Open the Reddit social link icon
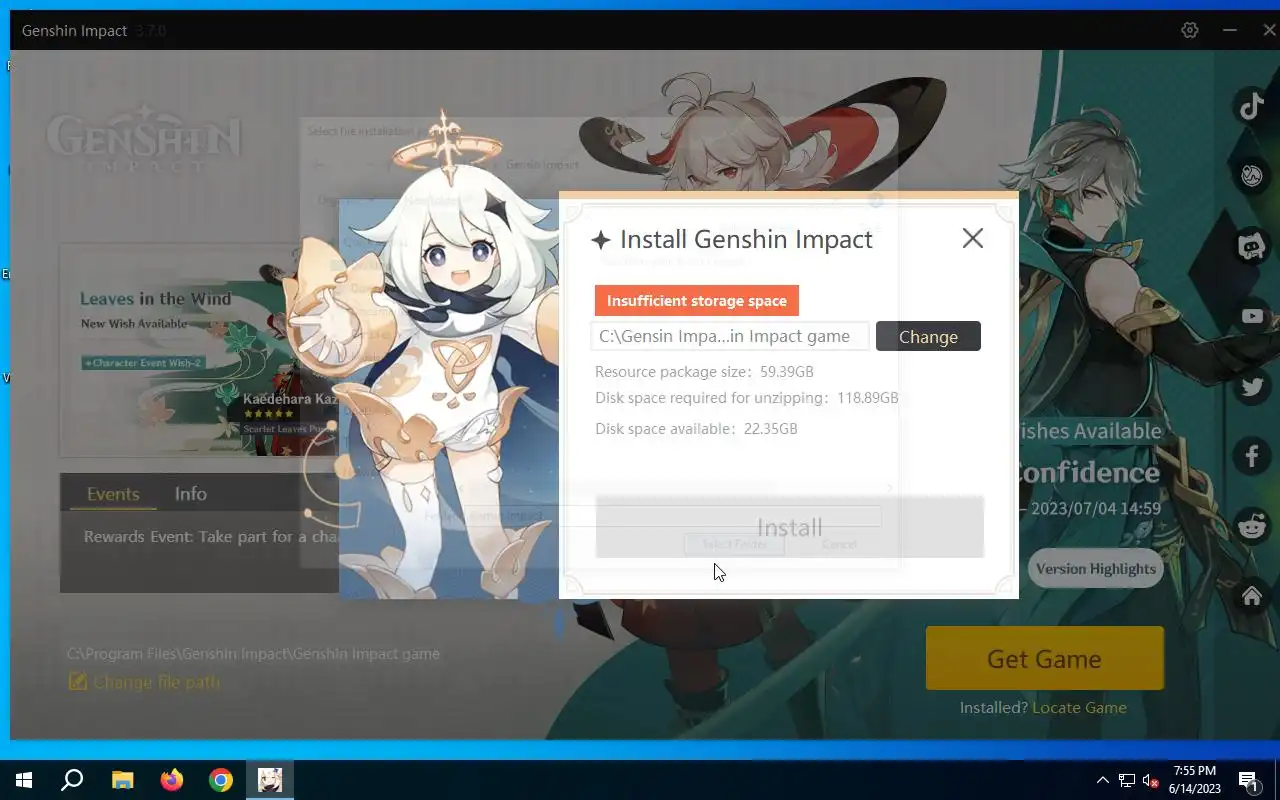 click(x=1252, y=526)
